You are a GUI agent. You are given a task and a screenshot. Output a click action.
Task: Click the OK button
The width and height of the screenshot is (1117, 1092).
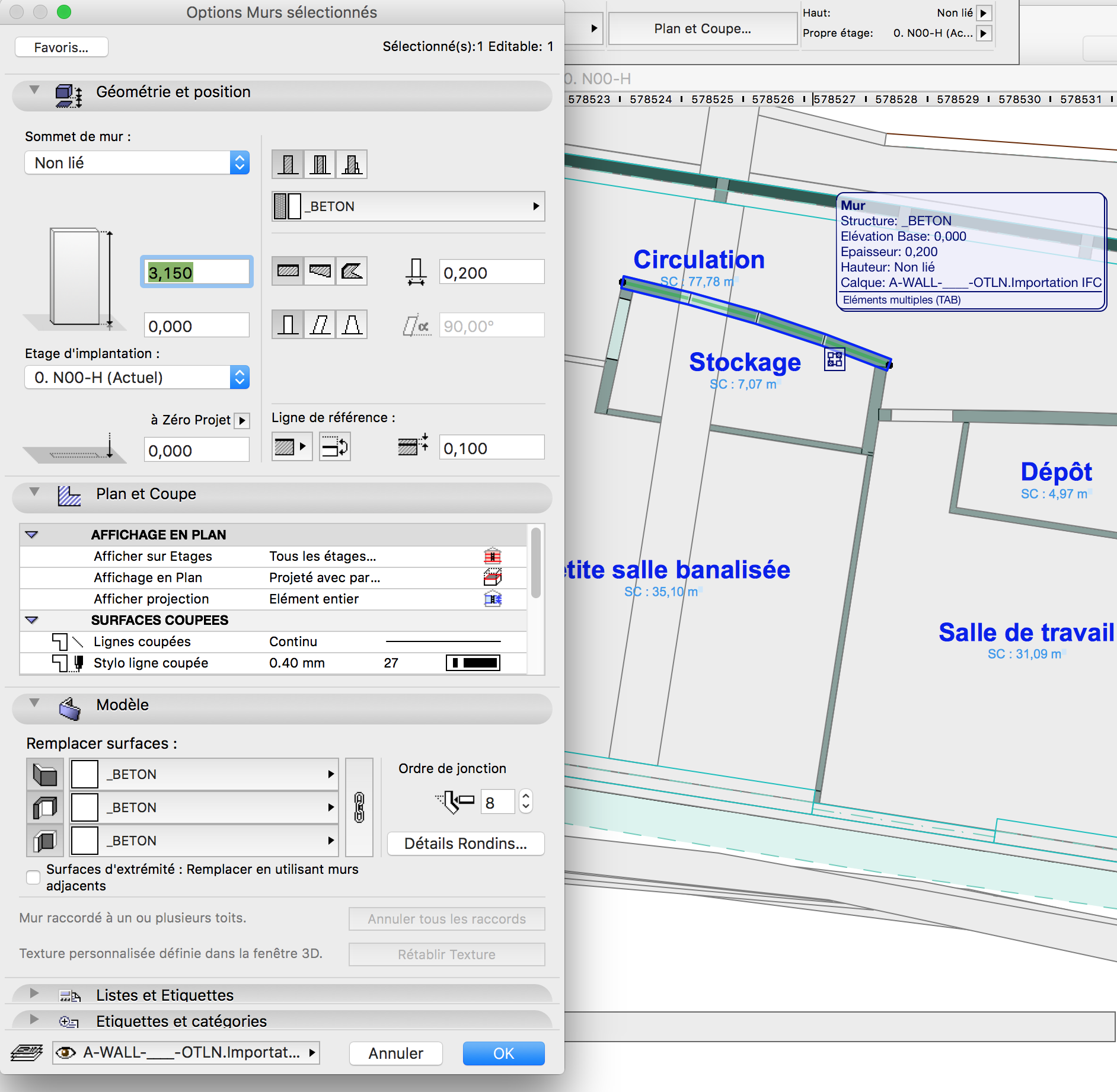click(503, 1053)
